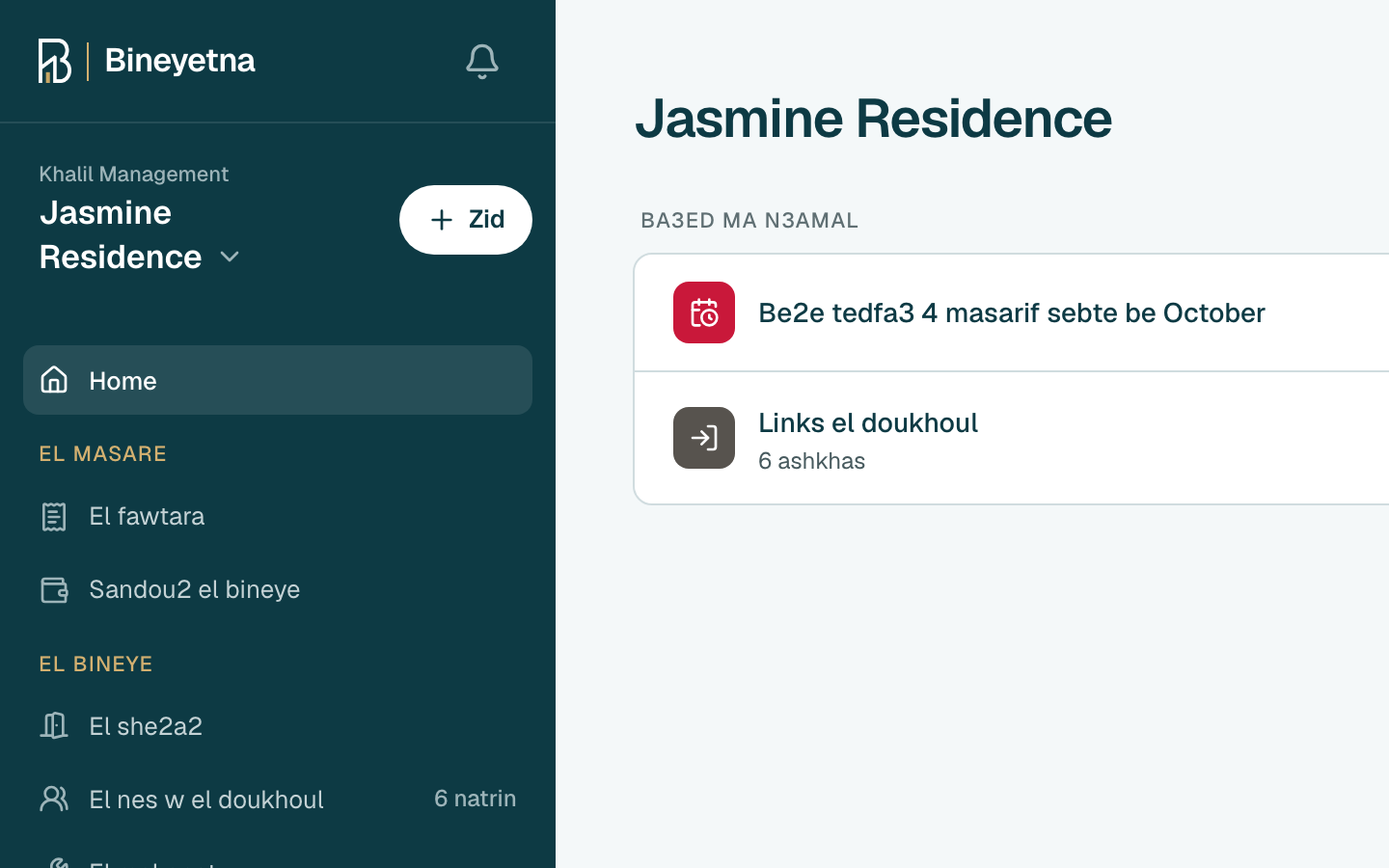Click the Bineyetna brand name text
This screenshot has width=1389, height=868.
(179, 61)
